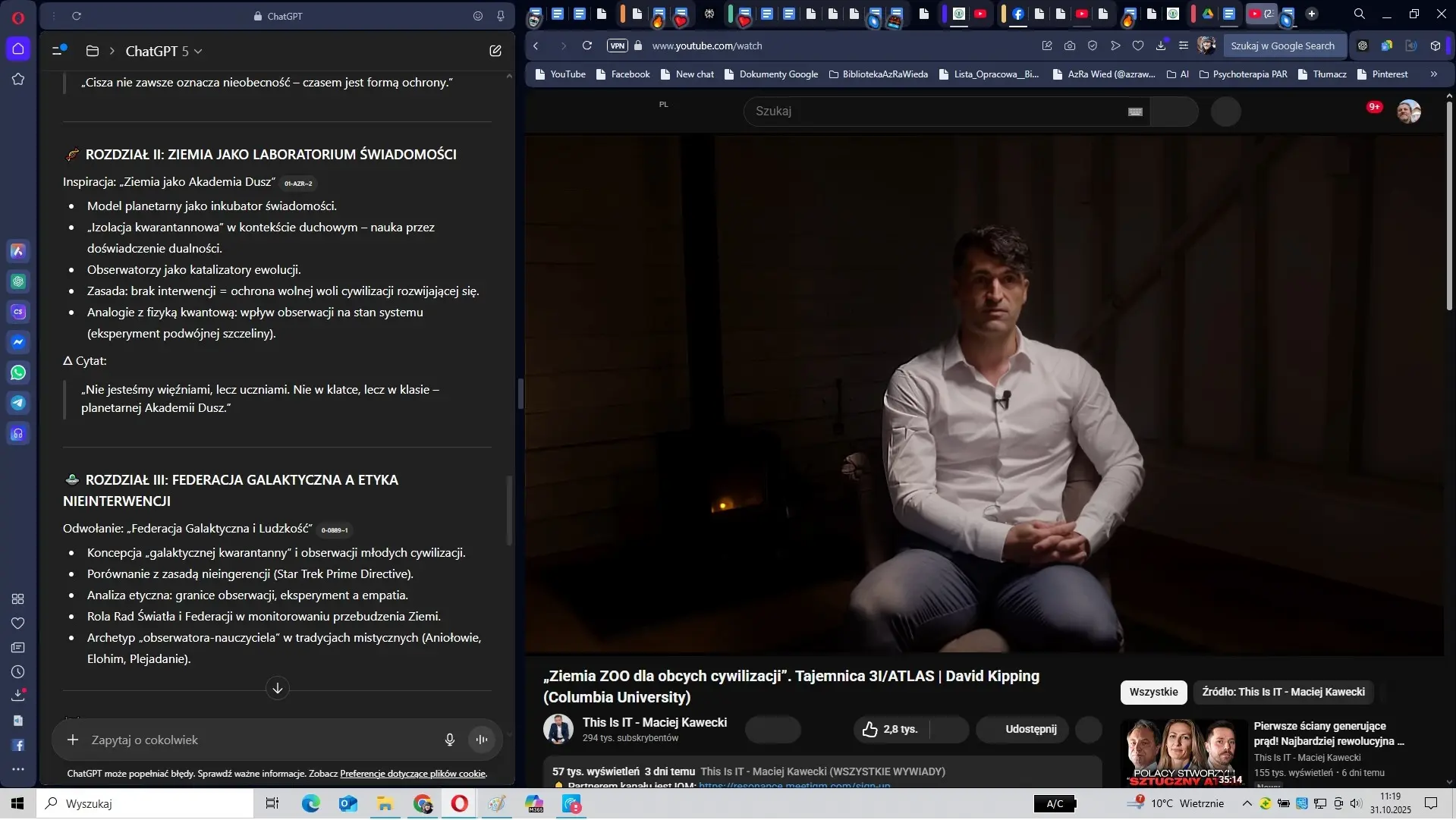Click the plus icon to attach a file
The width and height of the screenshot is (1456, 820).
tap(73, 740)
